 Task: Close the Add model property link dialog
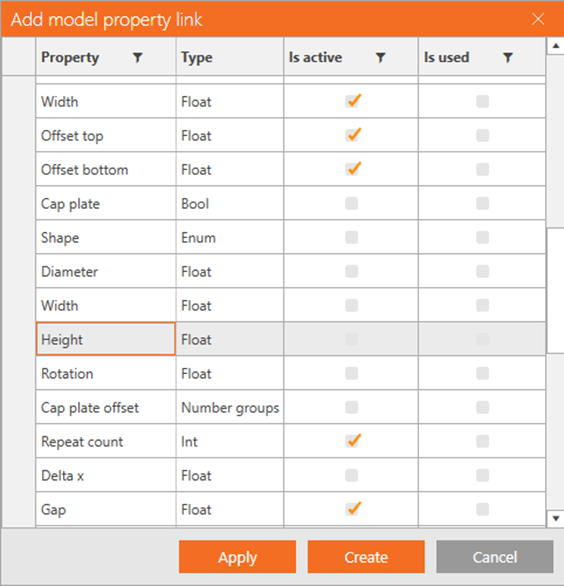coord(538,19)
